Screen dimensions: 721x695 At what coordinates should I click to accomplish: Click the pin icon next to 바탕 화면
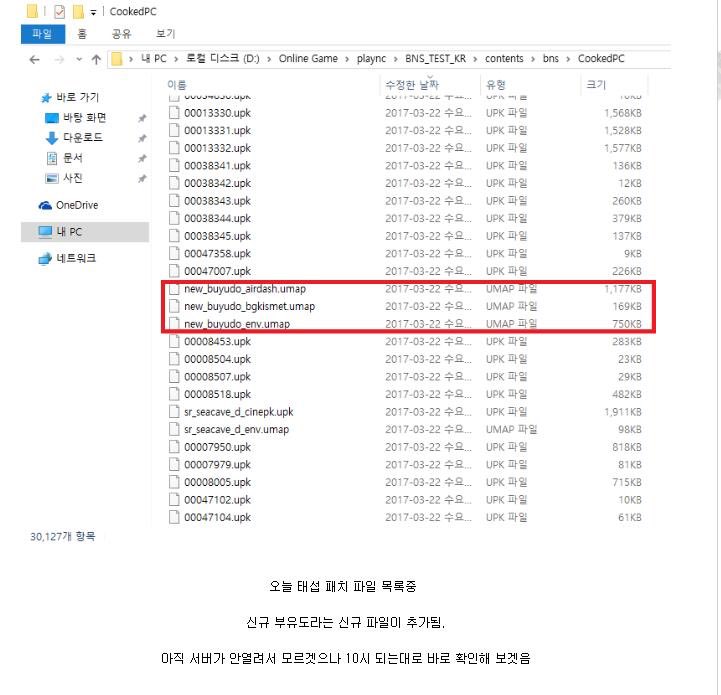[x=142, y=118]
